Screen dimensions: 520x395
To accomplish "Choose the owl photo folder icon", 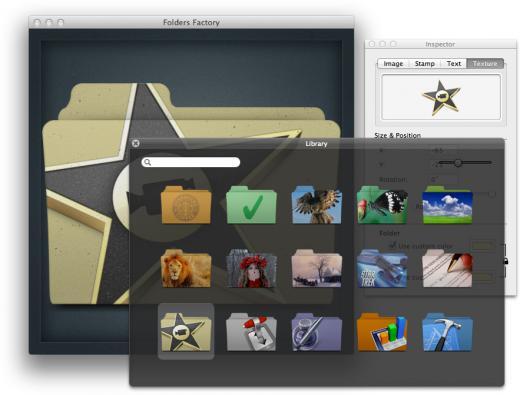I will tap(316, 205).
